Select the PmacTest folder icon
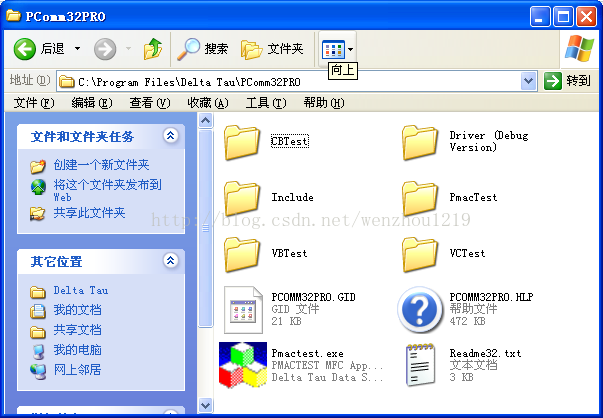 tap(420, 198)
